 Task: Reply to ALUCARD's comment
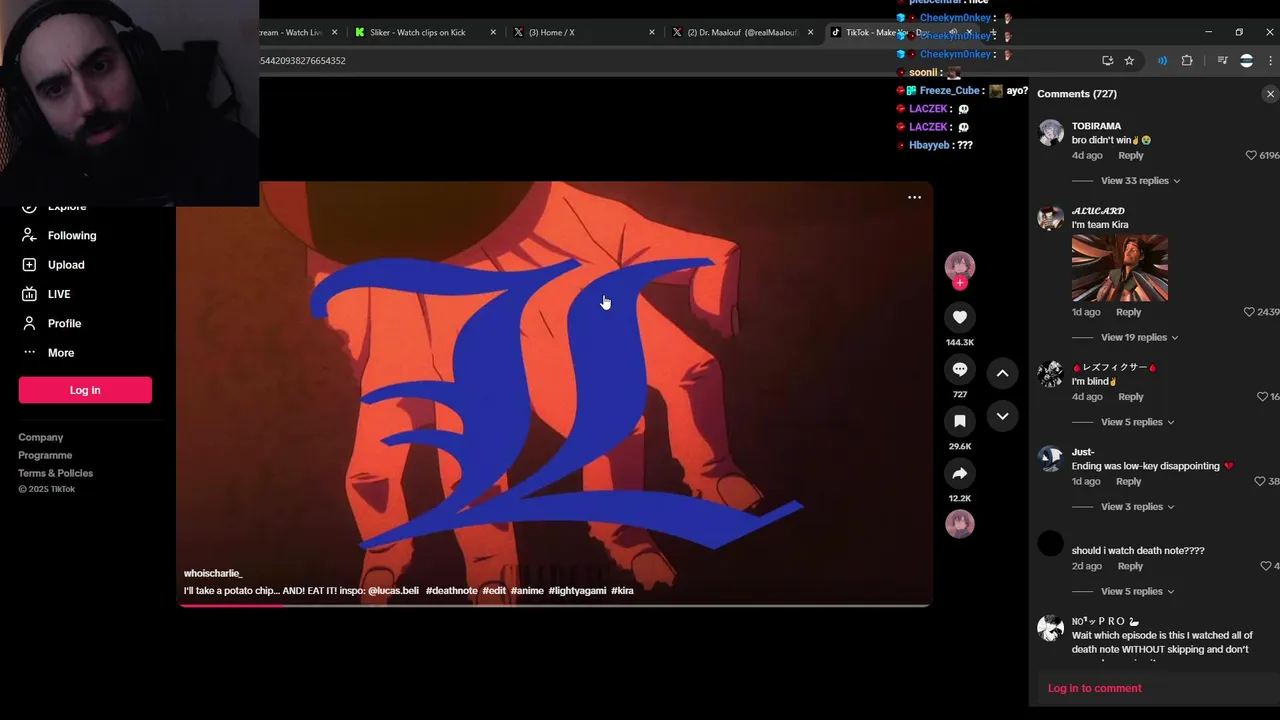[x=1128, y=312]
